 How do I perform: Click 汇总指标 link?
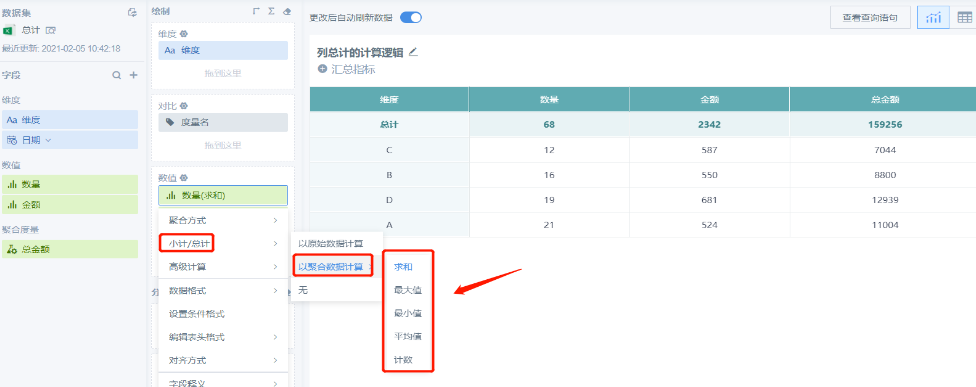[353, 69]
